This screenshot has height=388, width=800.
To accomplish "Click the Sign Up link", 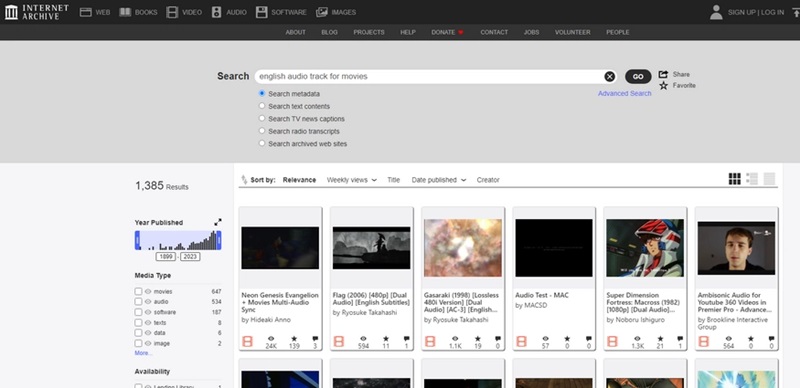I will tap(742, 12).
